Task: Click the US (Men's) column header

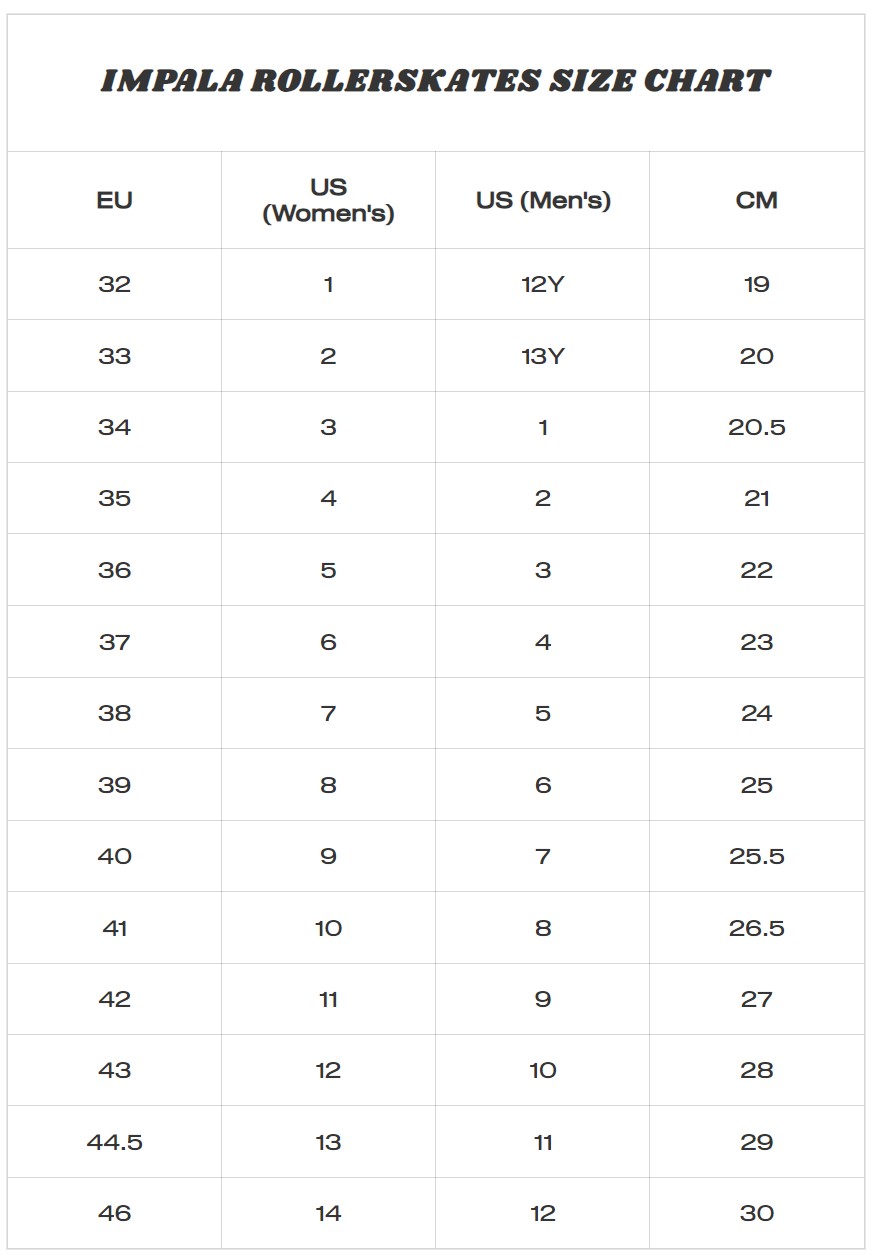Action: coord(543,200)
